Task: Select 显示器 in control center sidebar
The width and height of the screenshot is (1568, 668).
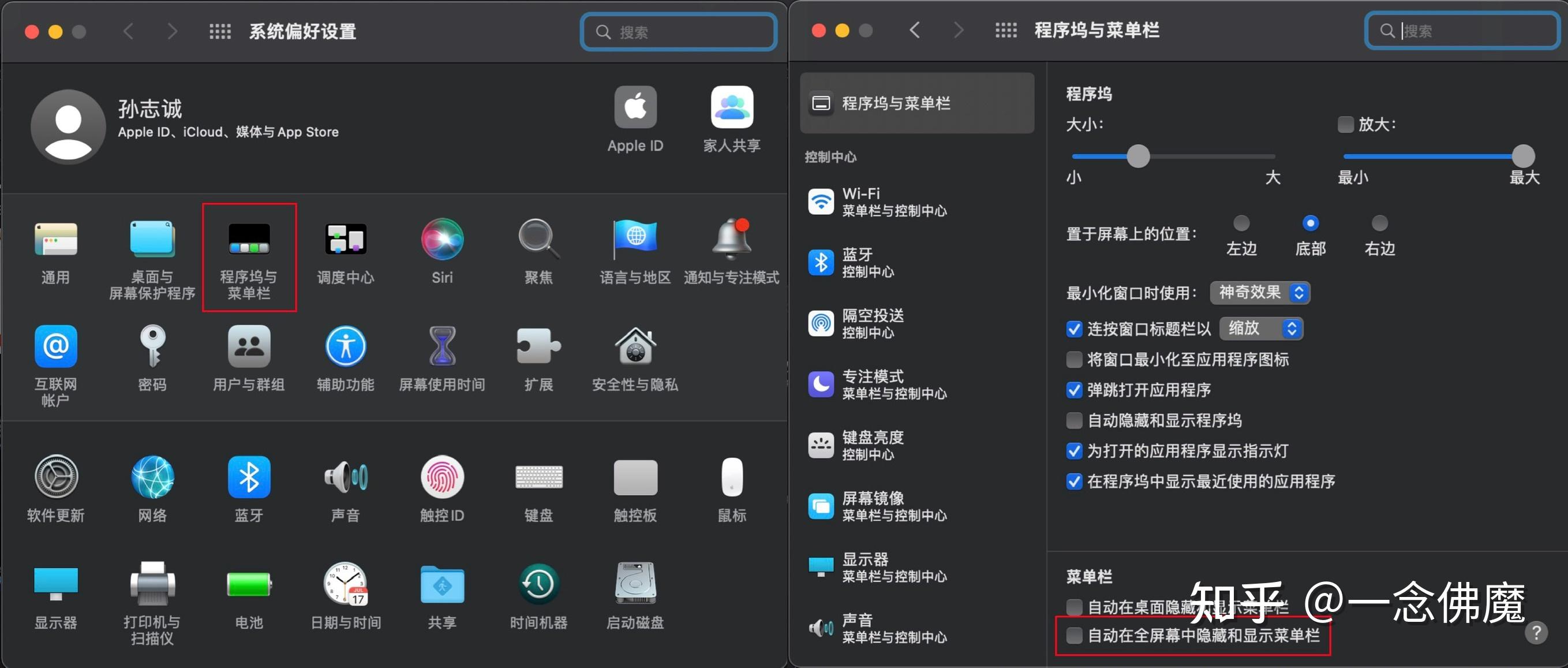Action: click(916, 567)
